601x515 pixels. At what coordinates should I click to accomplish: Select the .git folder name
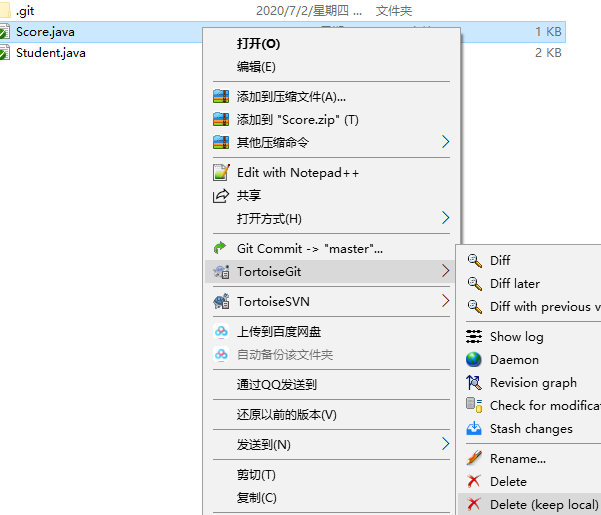click(25, 11)
